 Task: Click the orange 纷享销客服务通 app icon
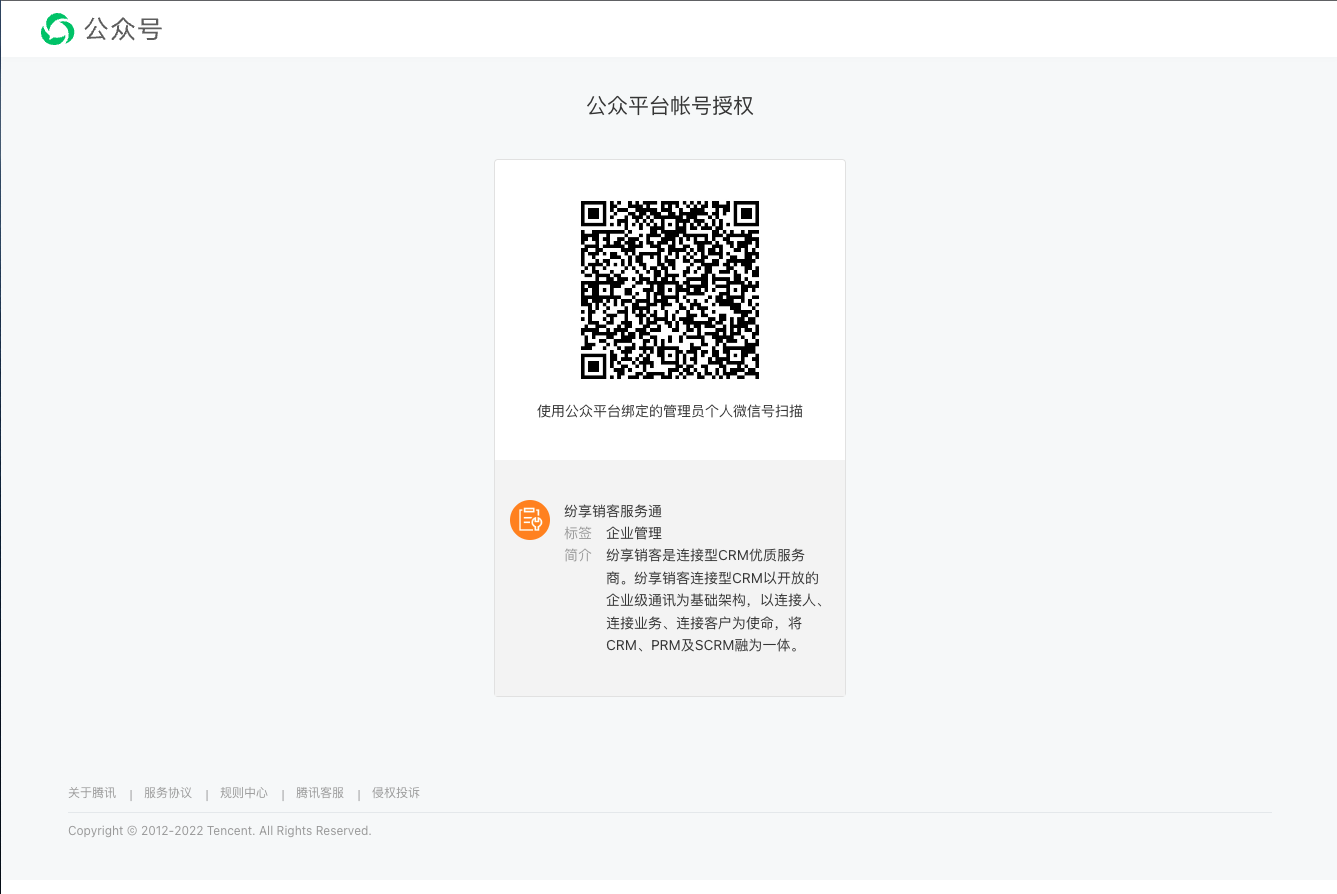click(530, 520)
